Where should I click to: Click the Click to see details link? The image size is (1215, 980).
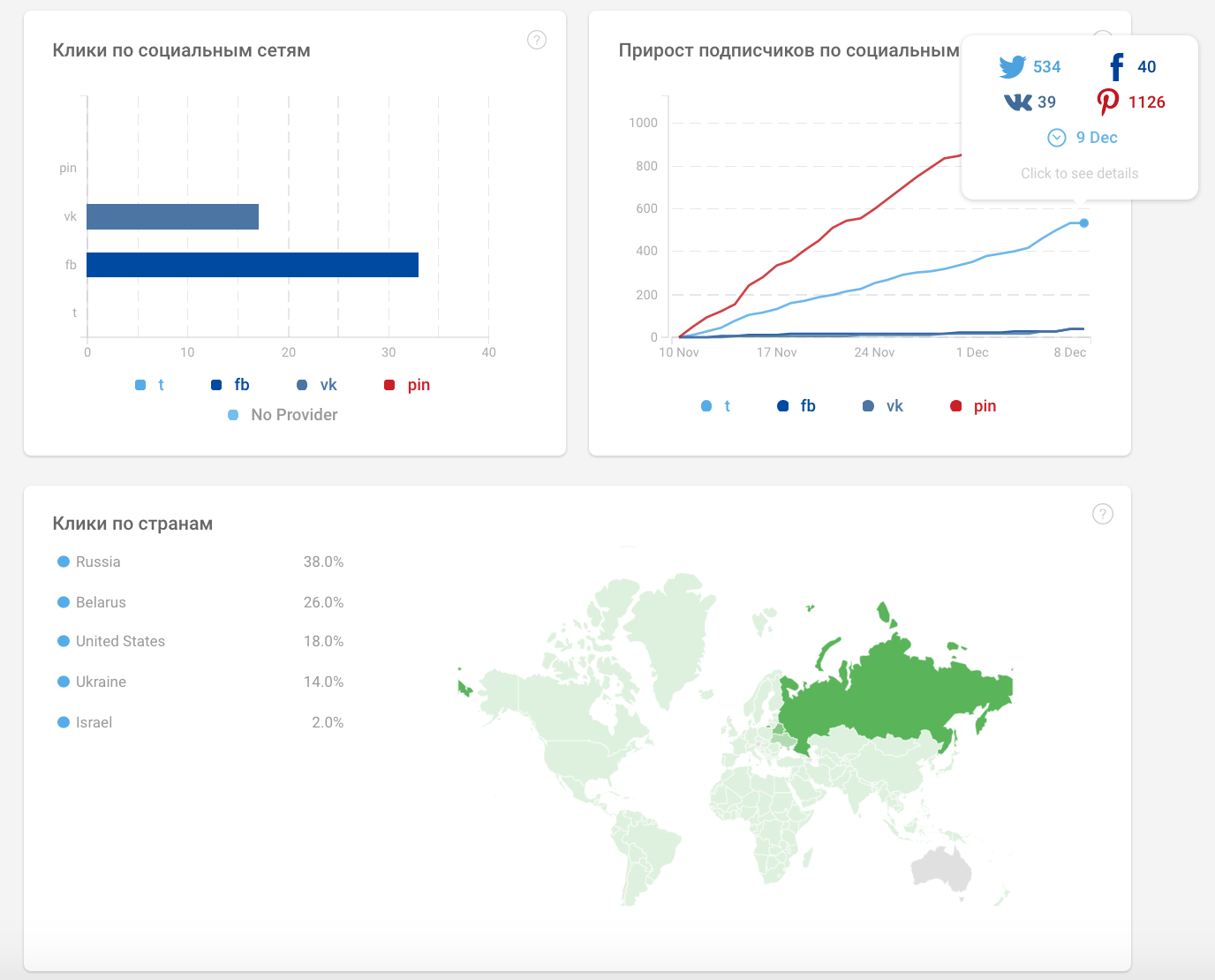pos(1080,173)
